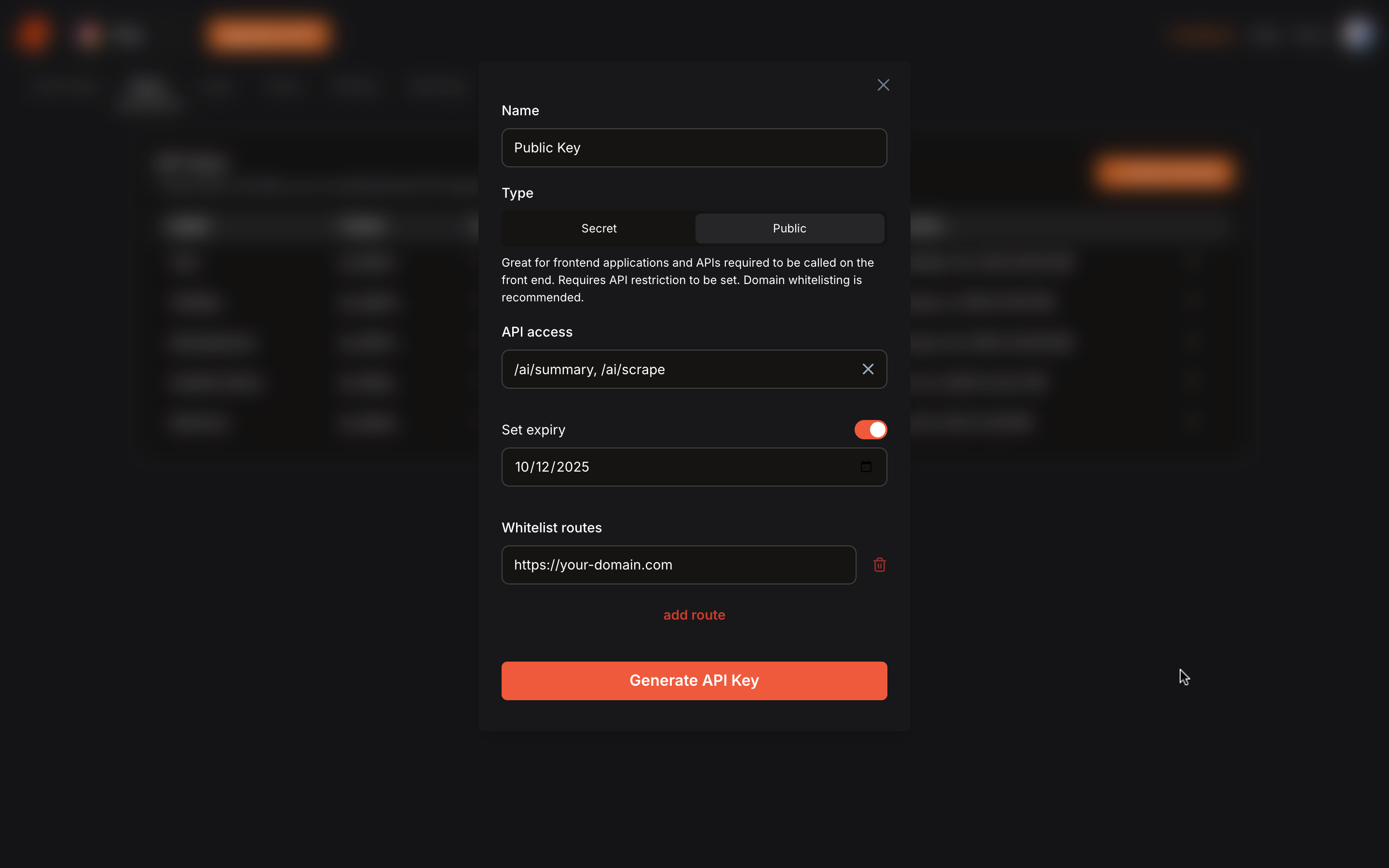Click the Name input field
Screen dimensions: 1389x868
pyautogui.click(x=694, y=148)
